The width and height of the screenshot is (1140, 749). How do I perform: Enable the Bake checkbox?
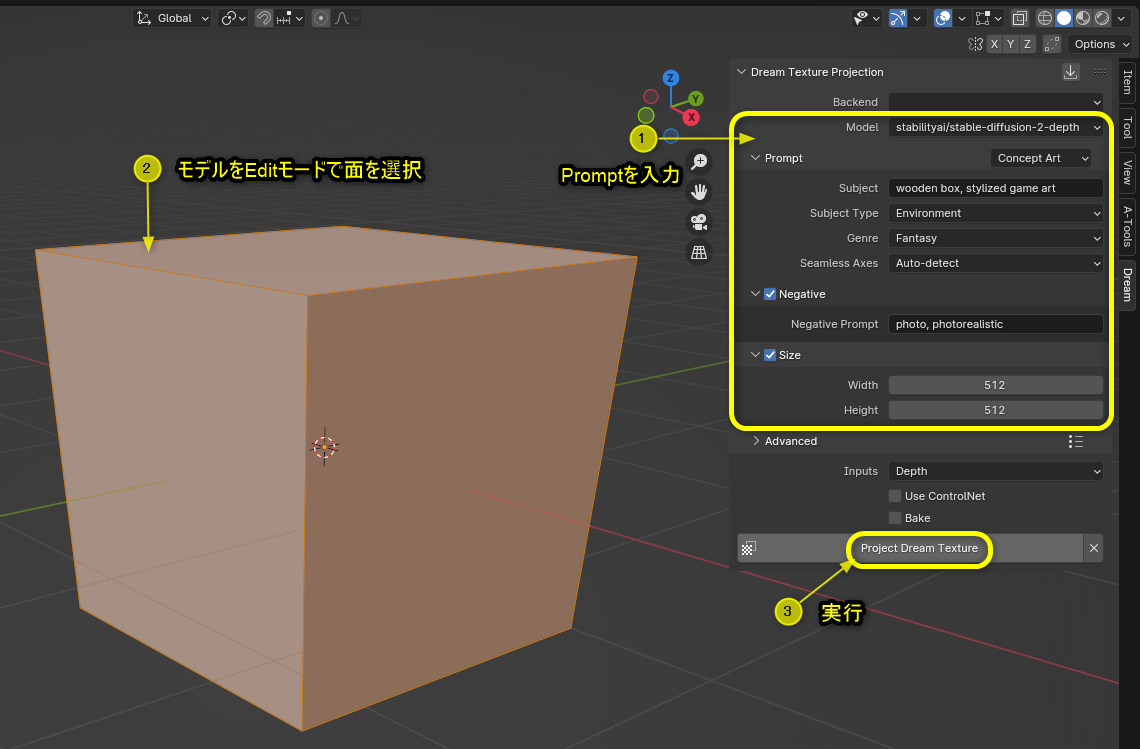(x=895, y=517)
